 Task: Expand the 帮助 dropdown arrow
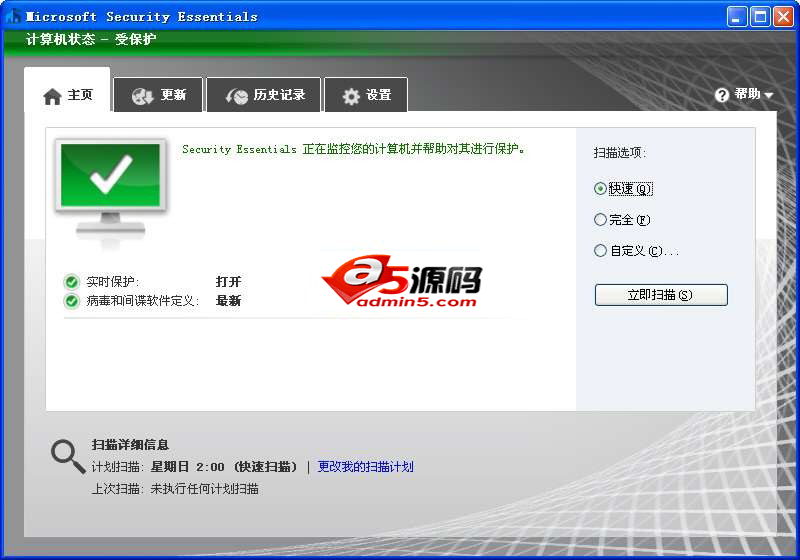(x=768, y=95)
